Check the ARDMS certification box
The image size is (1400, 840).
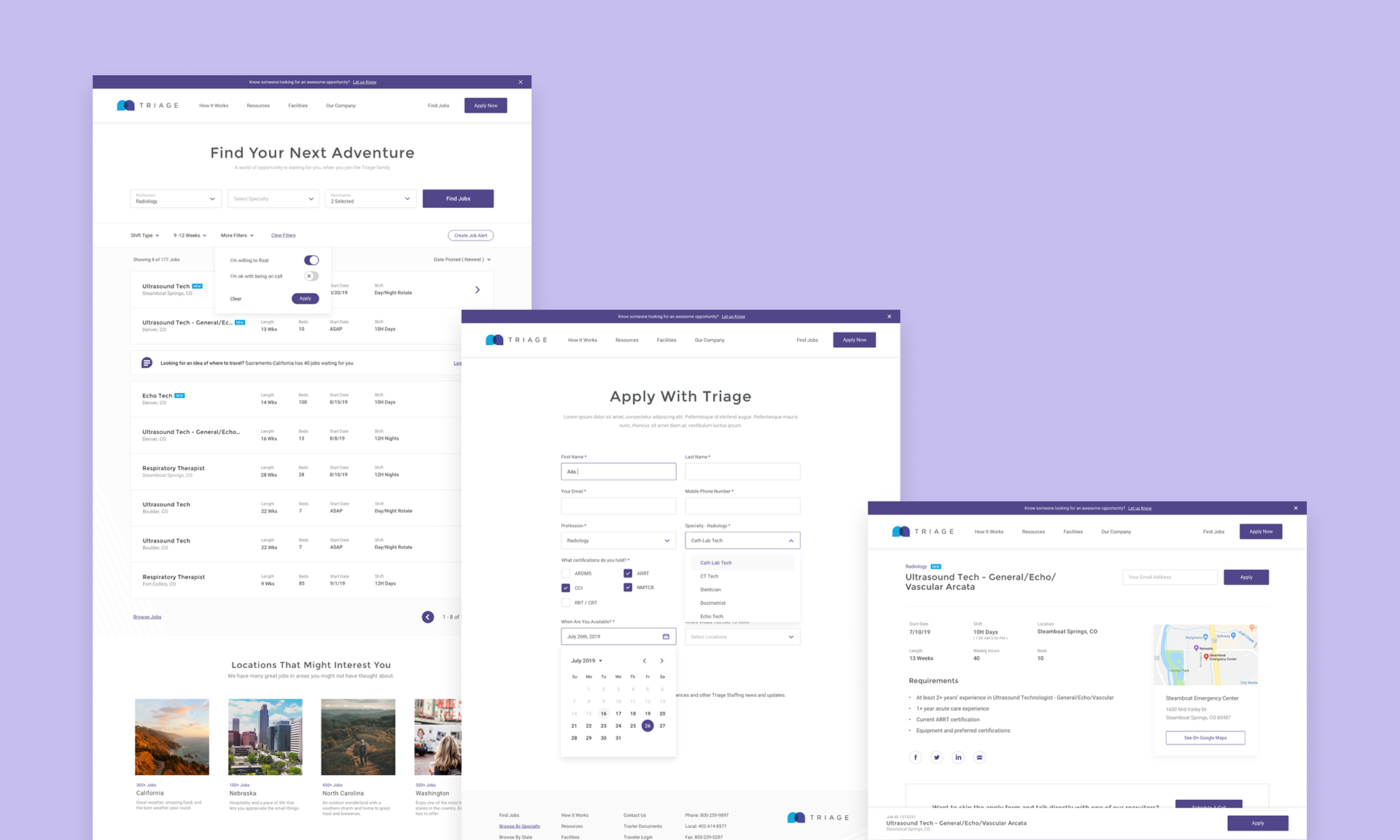click(566, 573)
